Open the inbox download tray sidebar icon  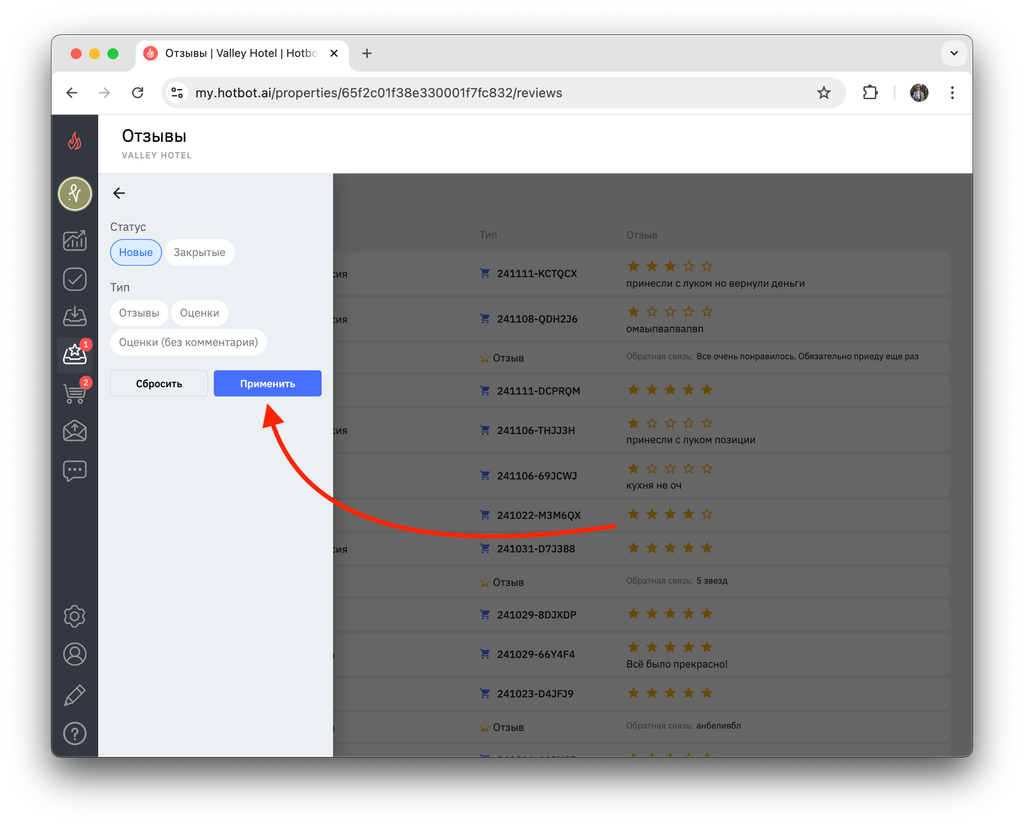point(74,316)
